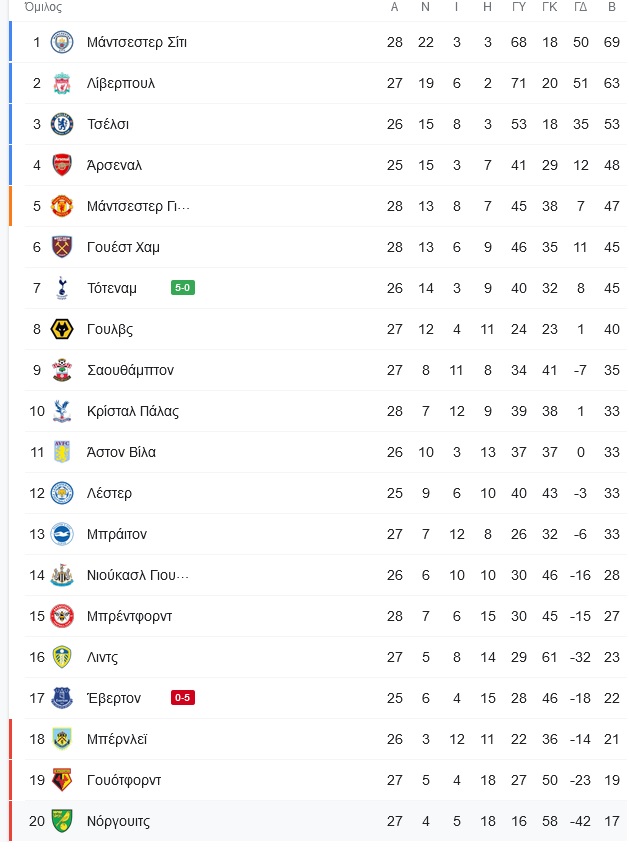Click the Manchester City crest icon
This screenshot has width=629, height=850.
[x=62, y=42]
